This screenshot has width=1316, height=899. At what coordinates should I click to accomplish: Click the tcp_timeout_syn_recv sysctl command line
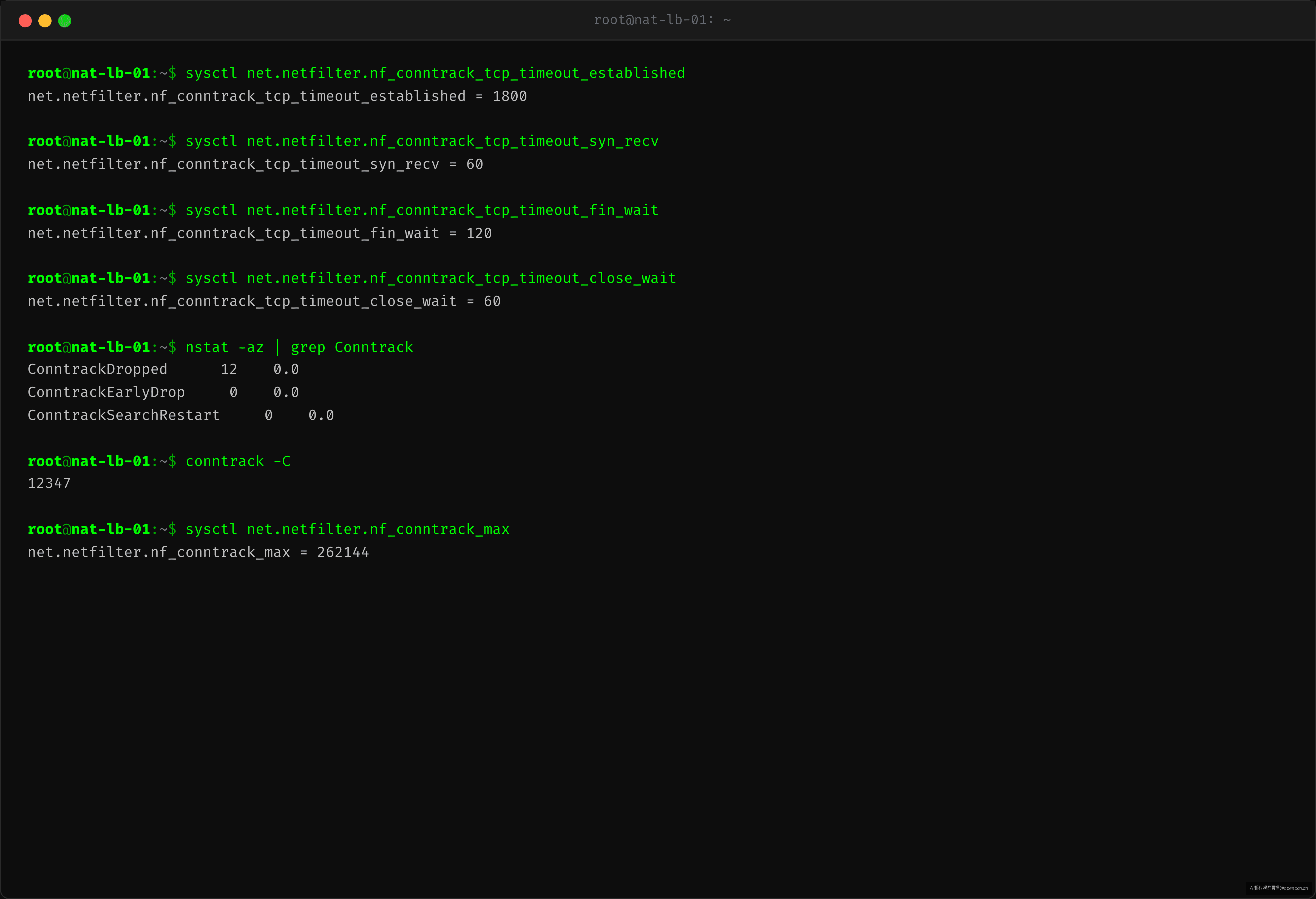click(x=422, y=141)
